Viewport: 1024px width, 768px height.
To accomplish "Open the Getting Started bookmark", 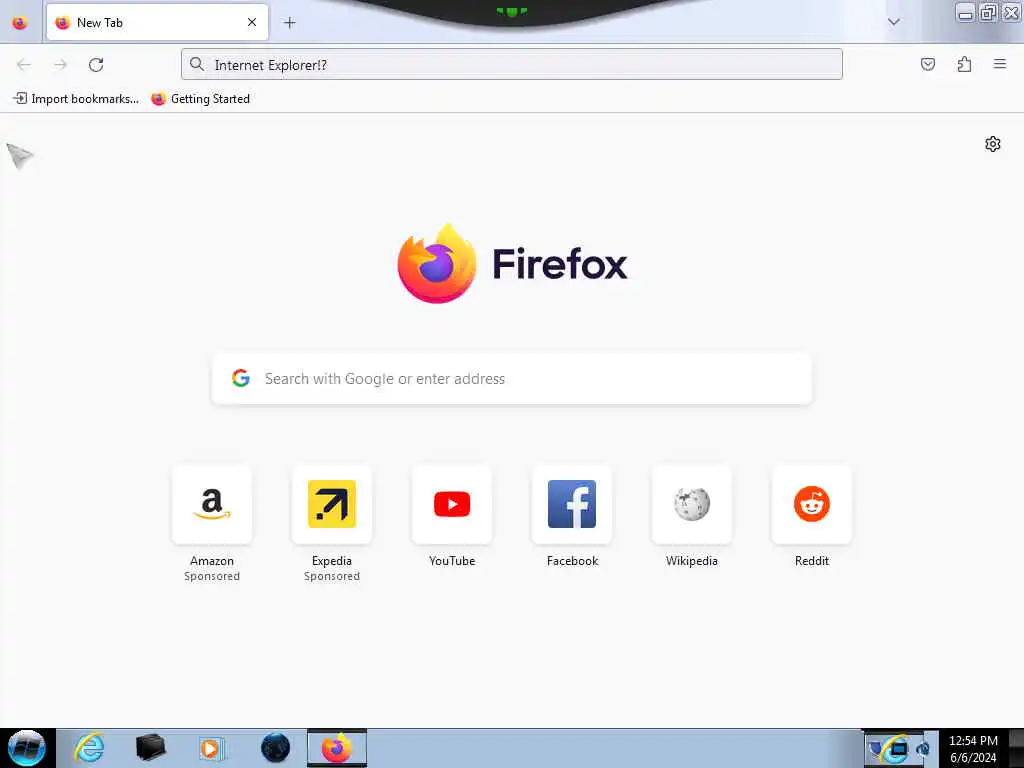I will click(x=200, y=99).
